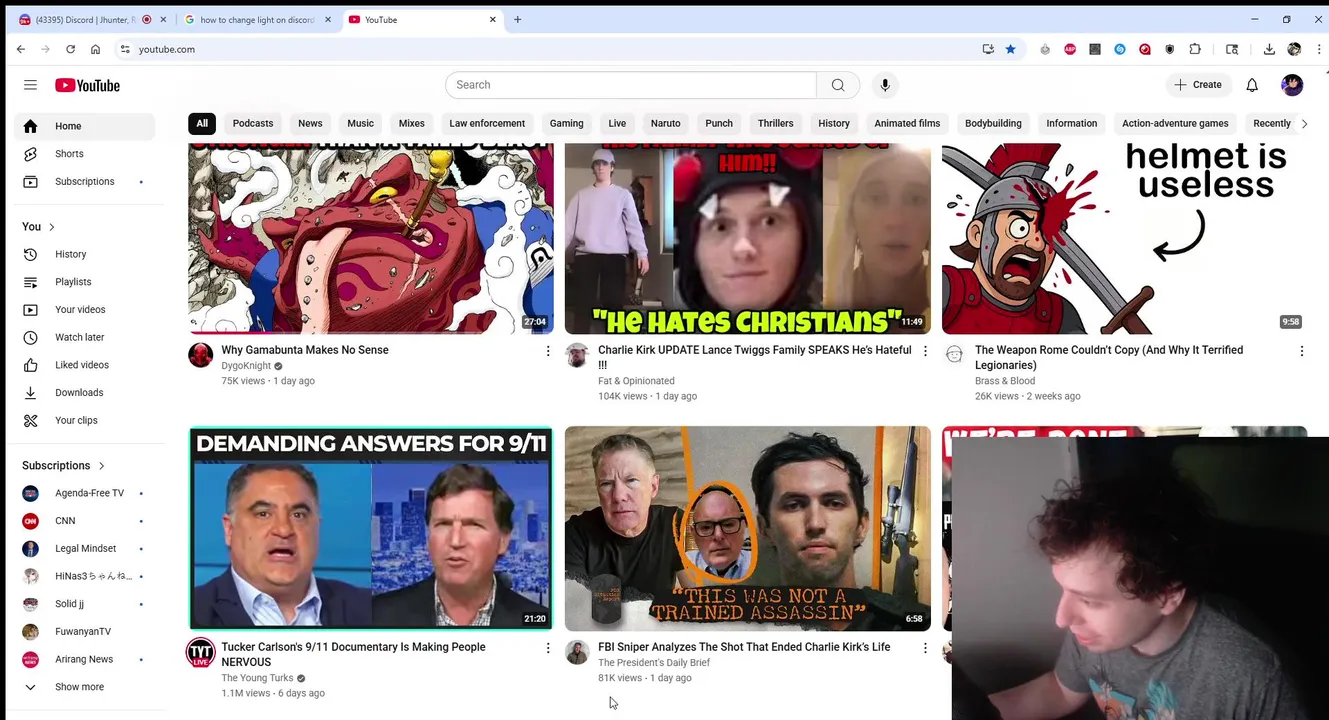Go back with browser back arrow

[21, 49]
